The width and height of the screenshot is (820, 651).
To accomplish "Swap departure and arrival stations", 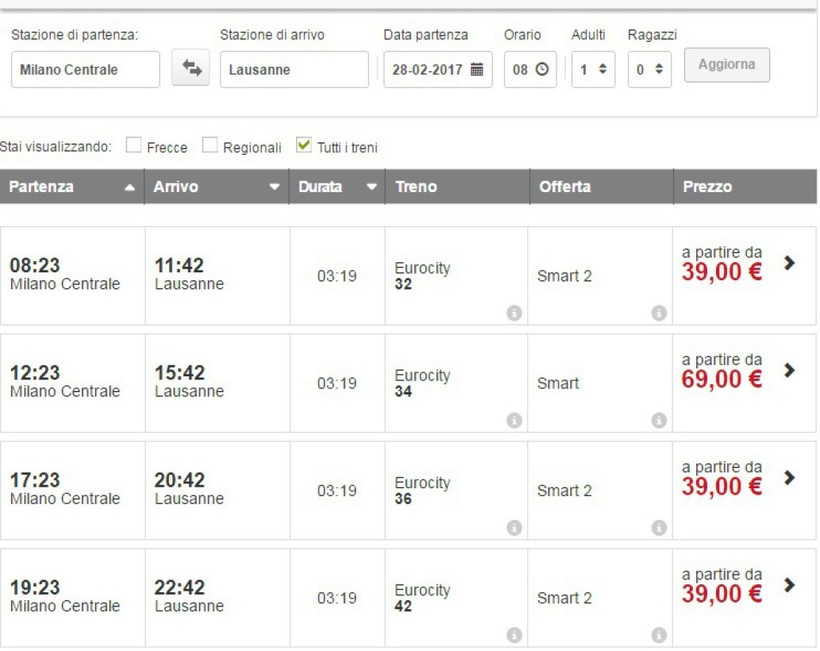I will [190, 70].
